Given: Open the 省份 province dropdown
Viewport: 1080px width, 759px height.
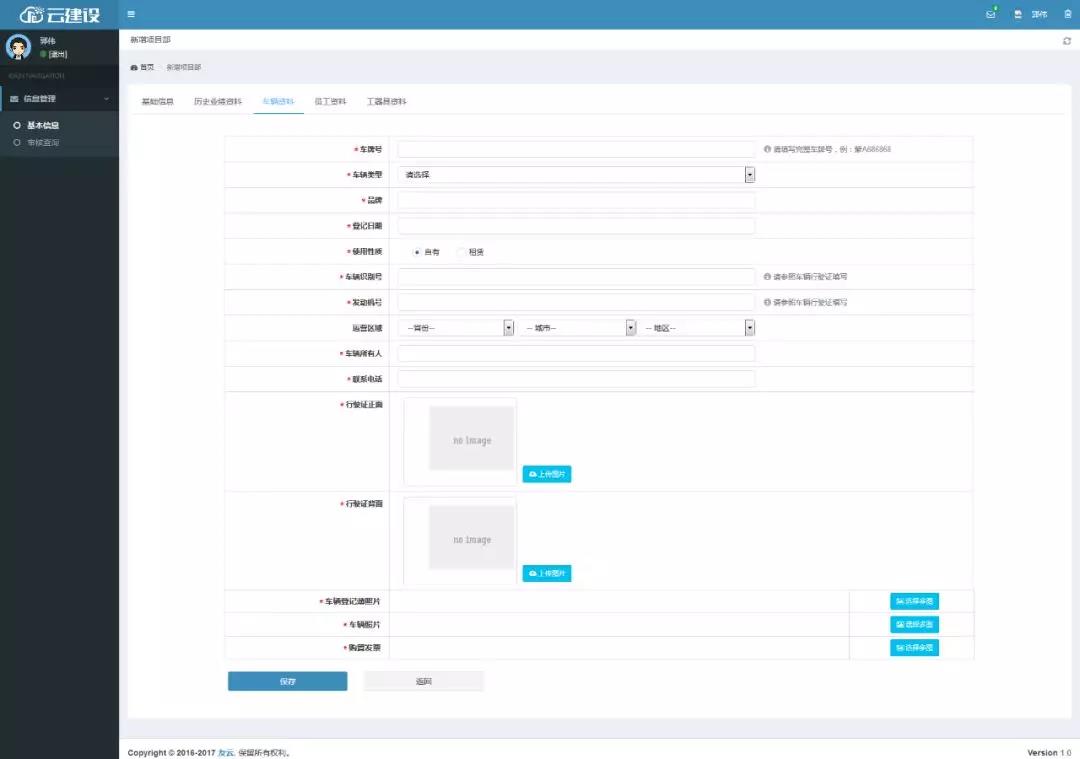Looking at the screenshot, I should (x=456, y=328).
